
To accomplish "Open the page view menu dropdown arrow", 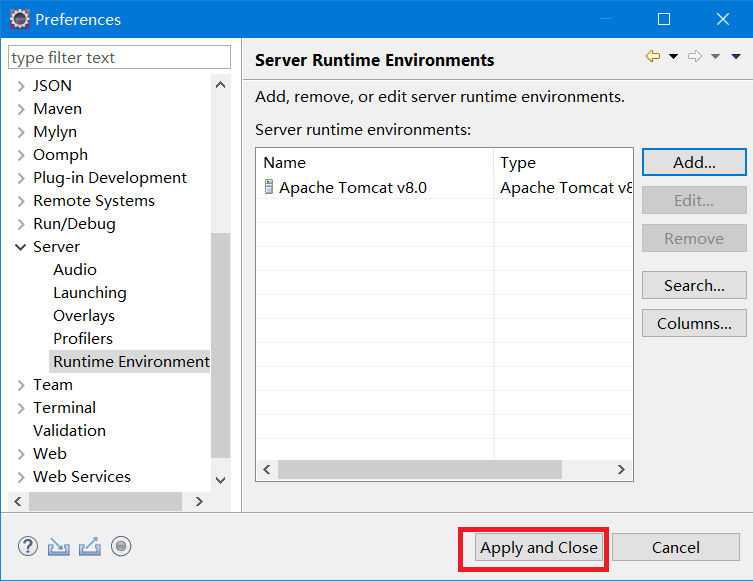I will coord(736,57).
